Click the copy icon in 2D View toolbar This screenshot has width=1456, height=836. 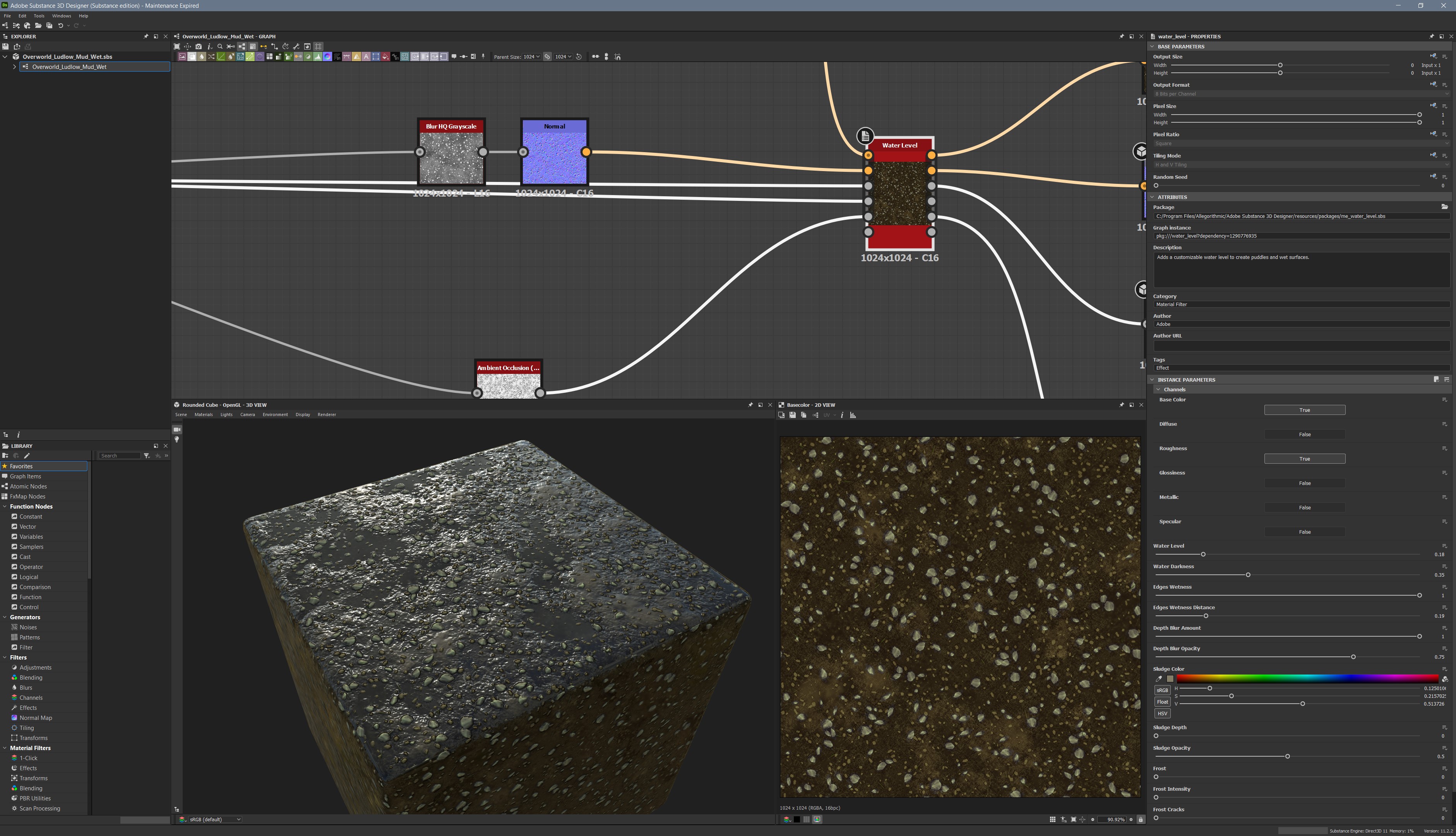(804, 415)
